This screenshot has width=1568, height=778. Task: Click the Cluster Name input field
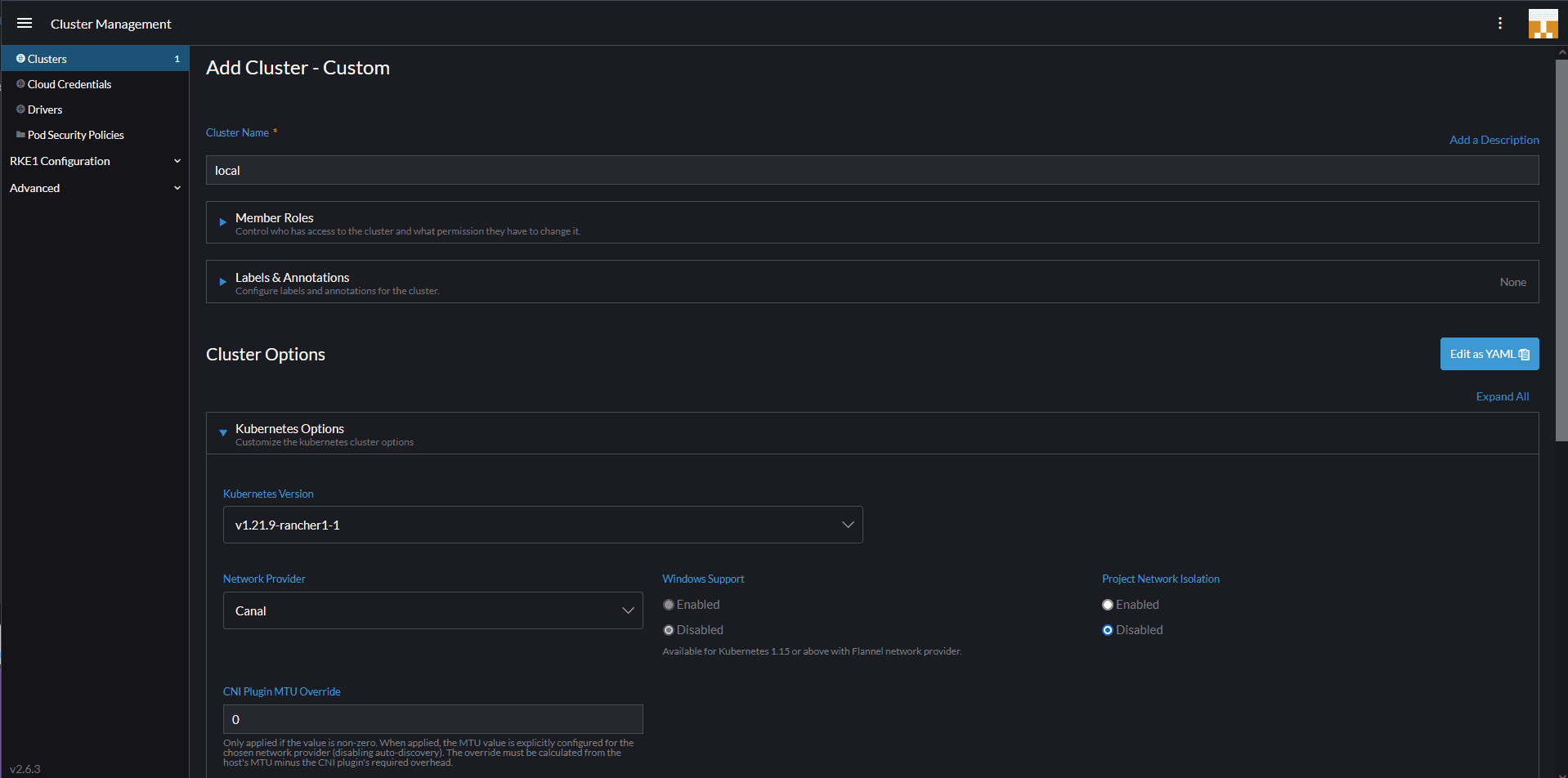pos(871,170)
